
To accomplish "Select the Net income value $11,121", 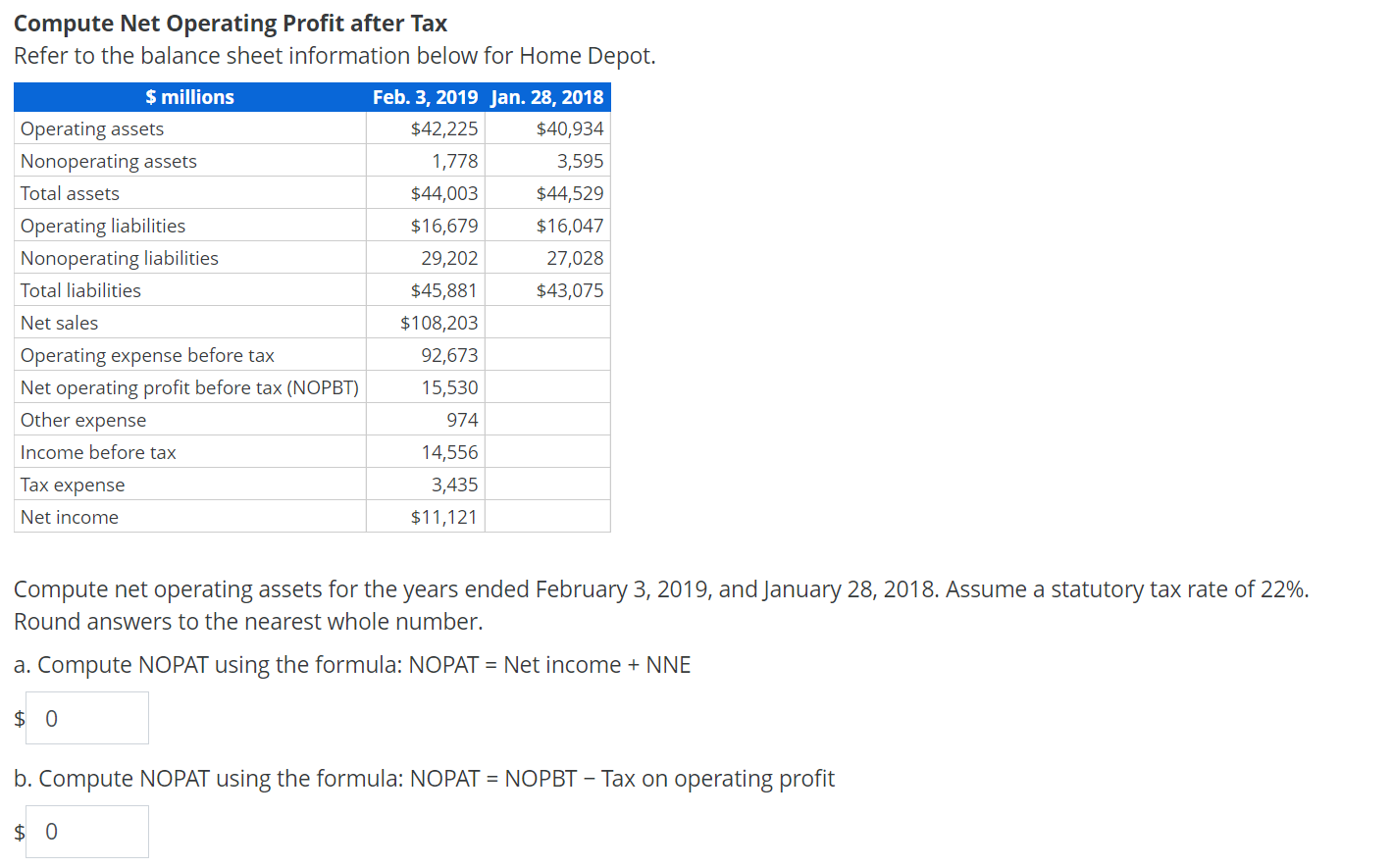I will [x=445, y=516].
